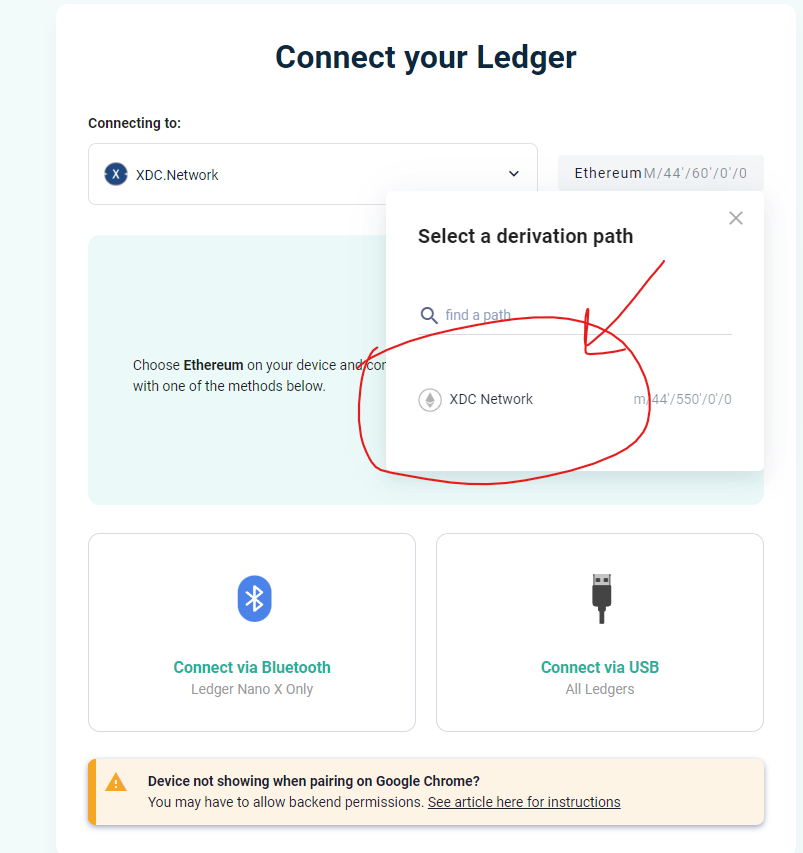The height and width of the screenshot is (853, 803).
Task: Click the Select a derivation path heading
Action: 525,237
